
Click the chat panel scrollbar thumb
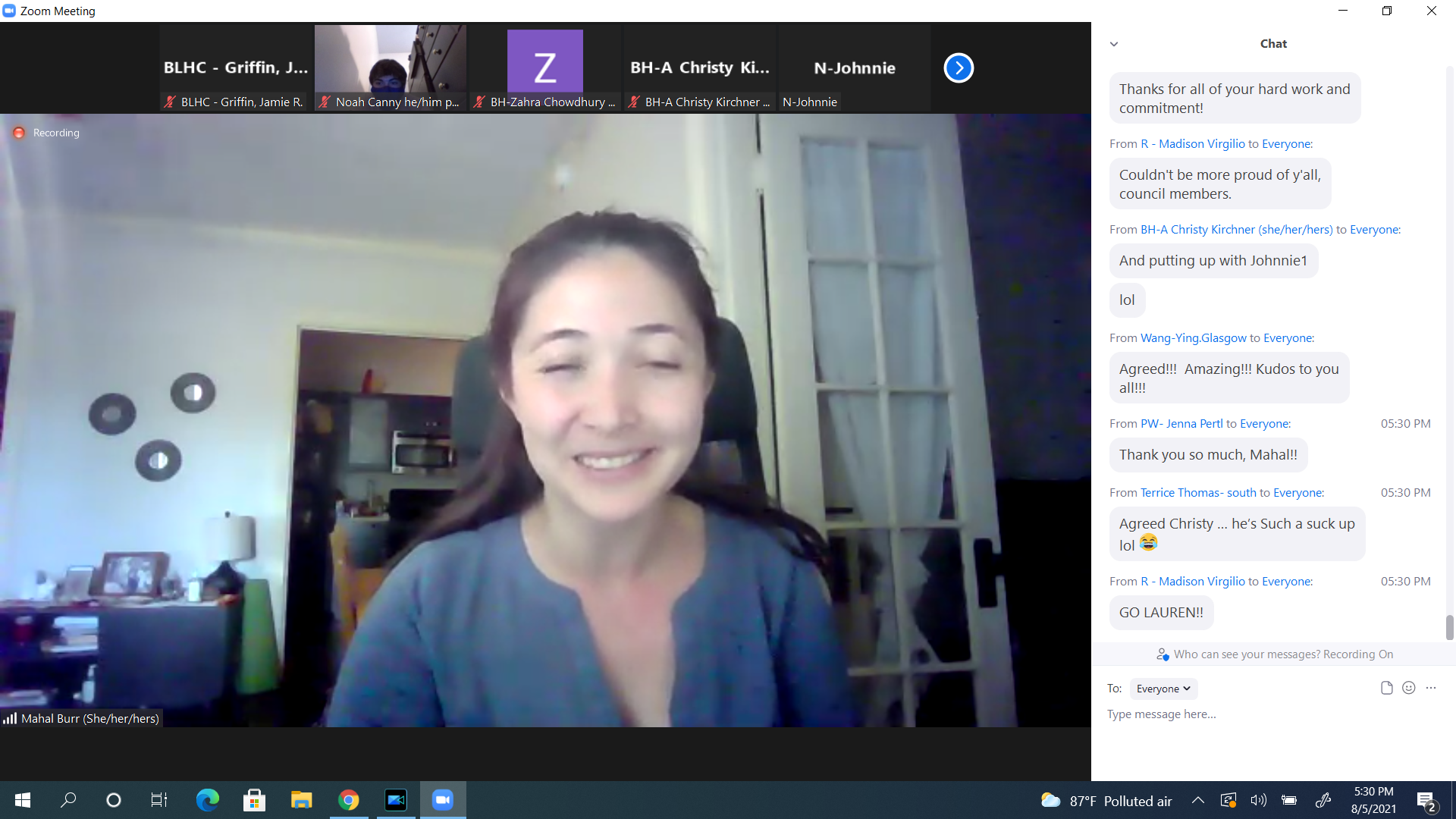[x=1450, y=628]
